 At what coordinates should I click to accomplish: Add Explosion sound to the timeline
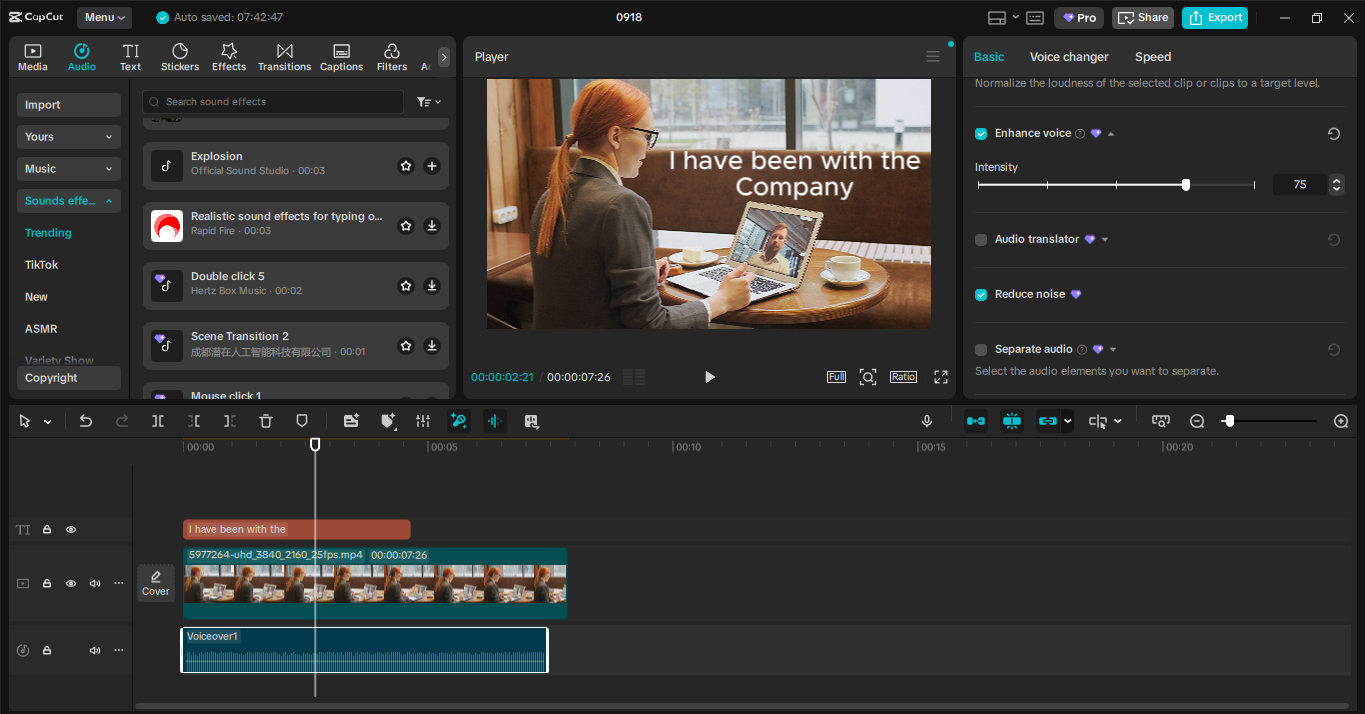pyautogui.click(x=432, y=166)
